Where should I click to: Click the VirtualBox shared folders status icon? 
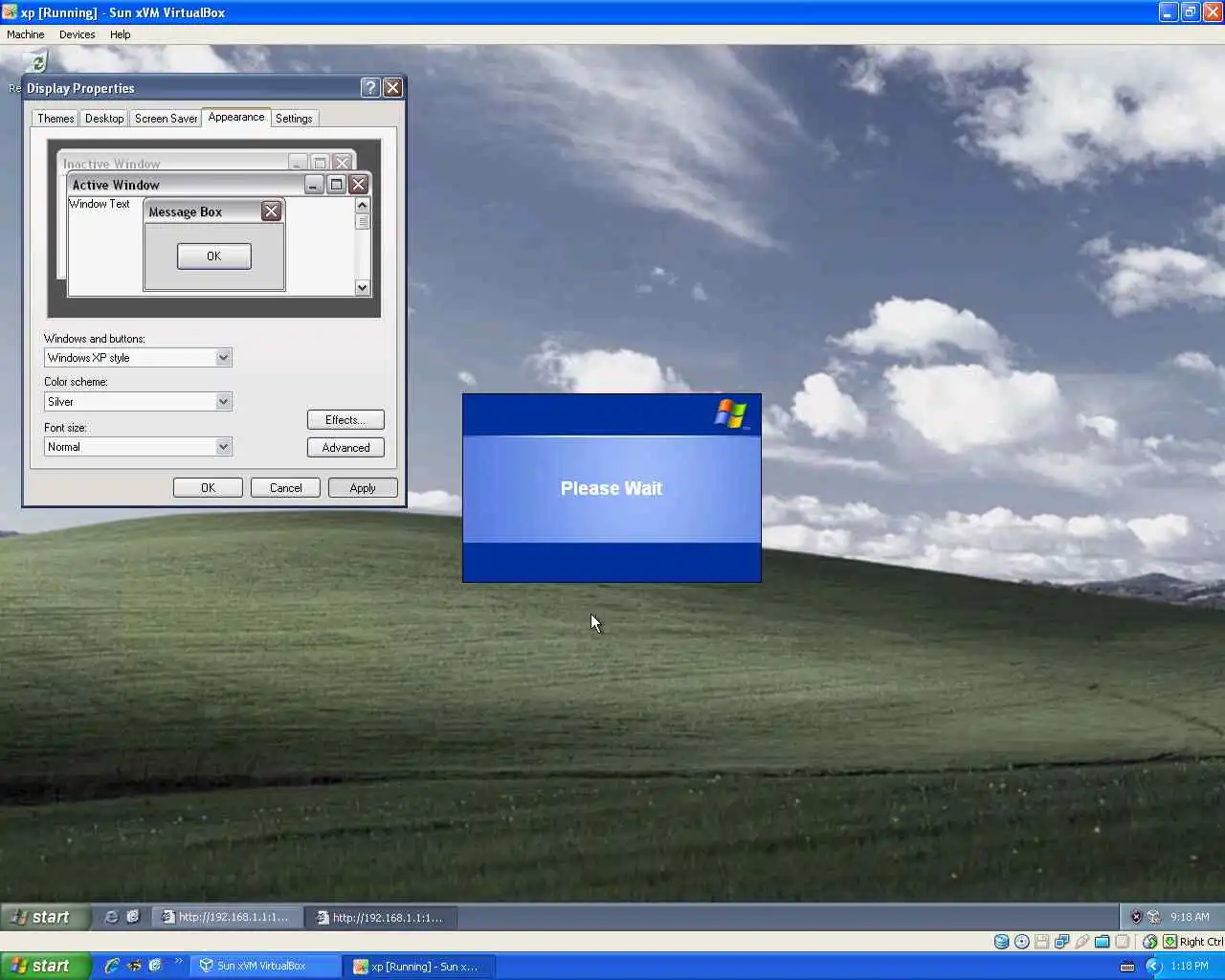[x=1102, y=942]
